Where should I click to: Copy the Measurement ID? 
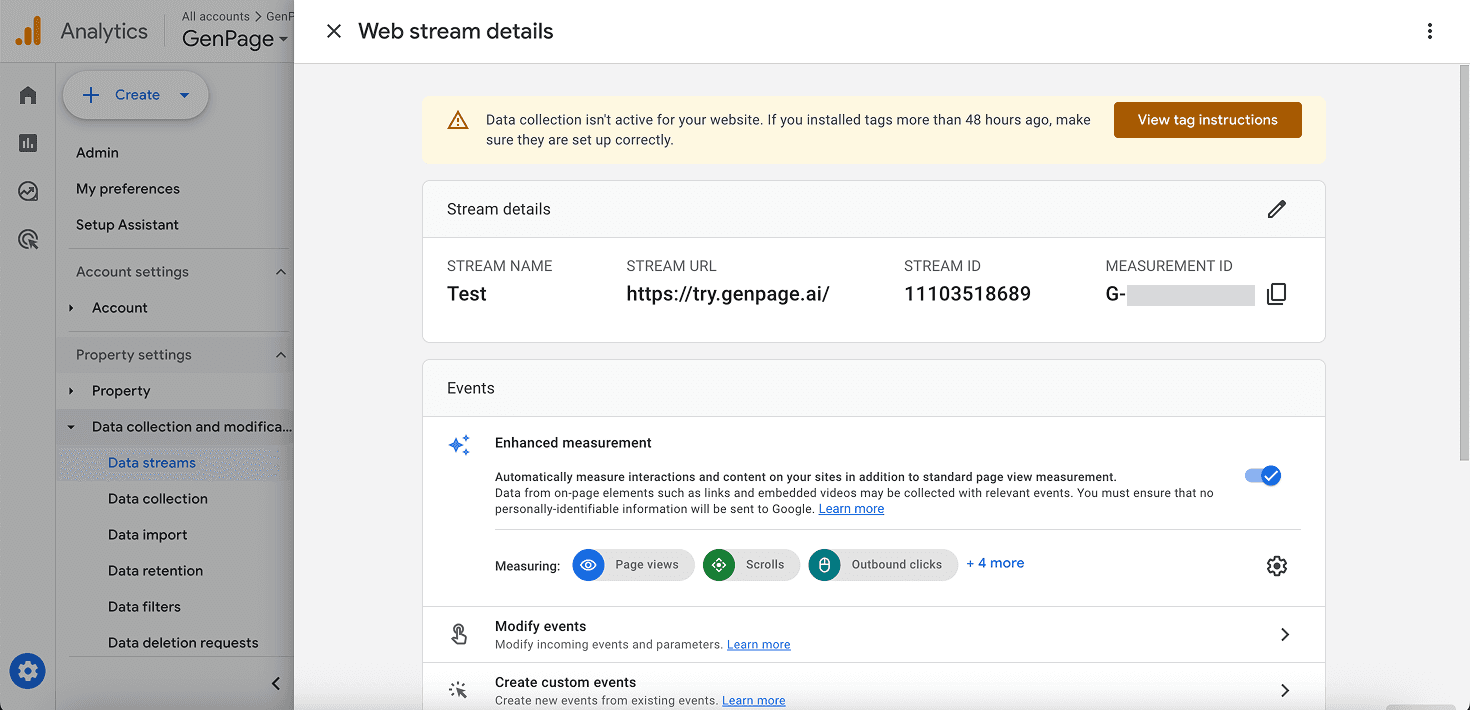(x=1276, y=294)
